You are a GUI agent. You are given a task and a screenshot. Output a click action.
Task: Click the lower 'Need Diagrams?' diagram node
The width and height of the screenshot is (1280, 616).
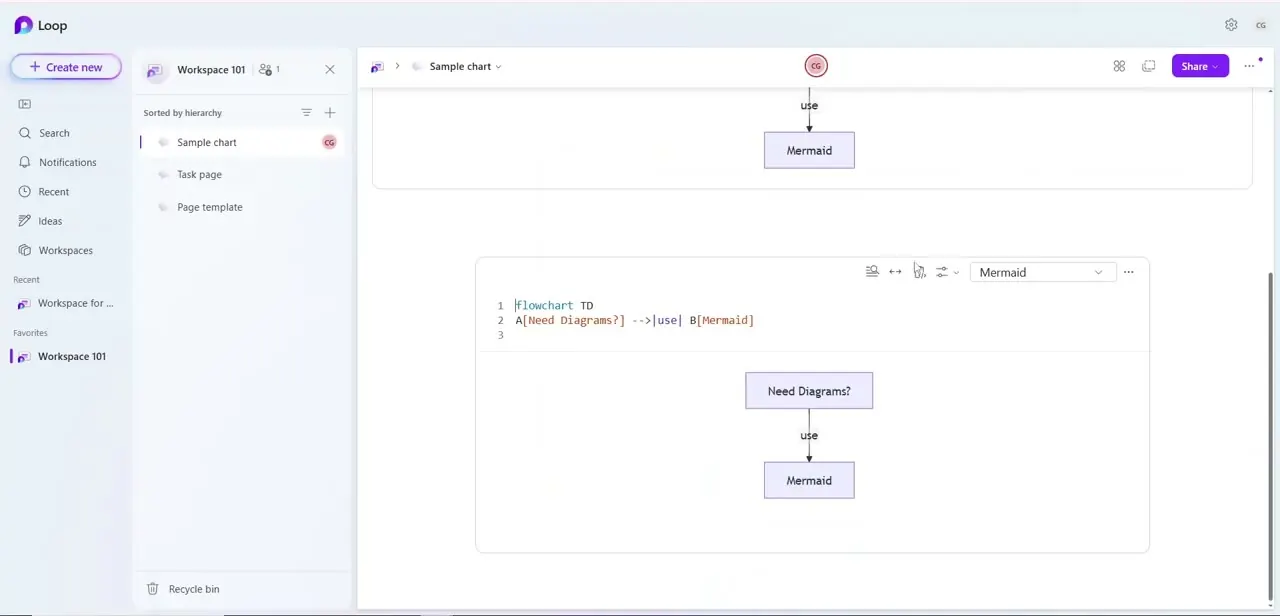(x=809, y=391)
